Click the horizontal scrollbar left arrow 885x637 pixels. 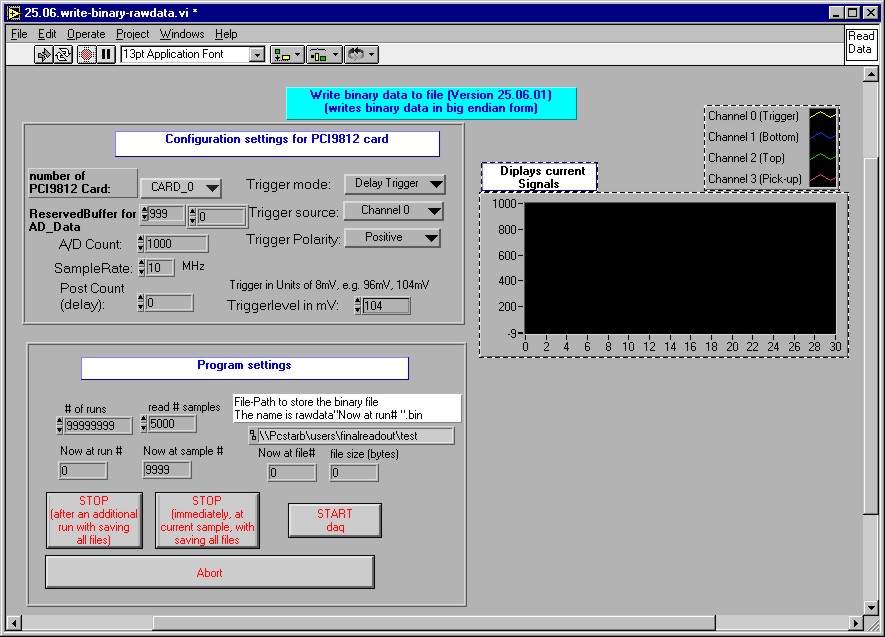coord(14,623)
